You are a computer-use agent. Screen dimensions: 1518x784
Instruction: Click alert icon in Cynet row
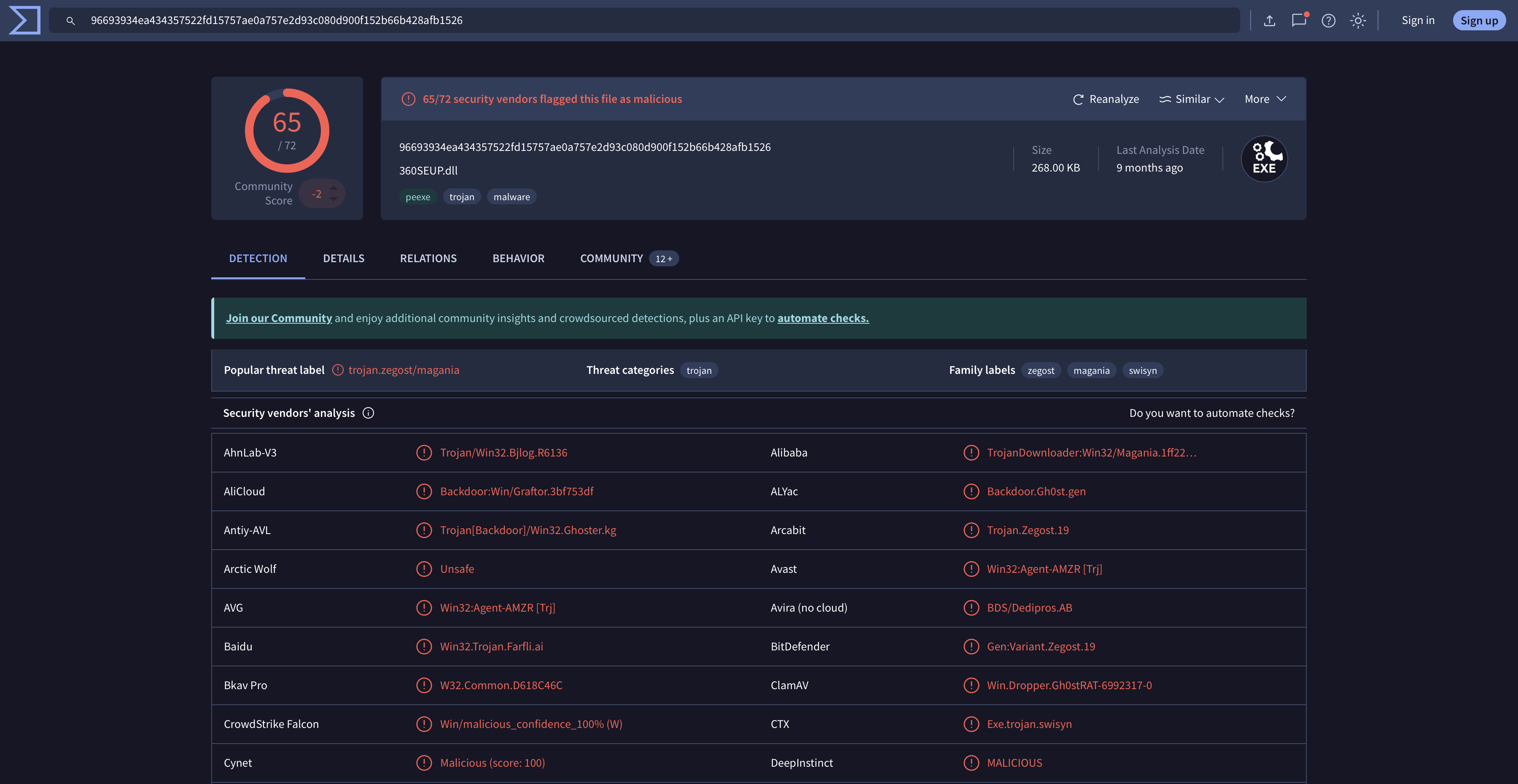(x=424, y=763)
